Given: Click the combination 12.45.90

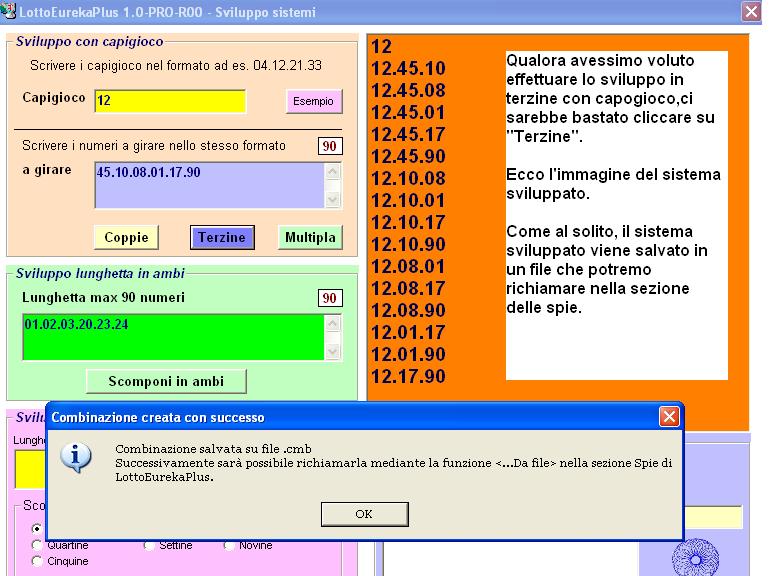Looking at the screenshot, I should (x=408, y=157).
